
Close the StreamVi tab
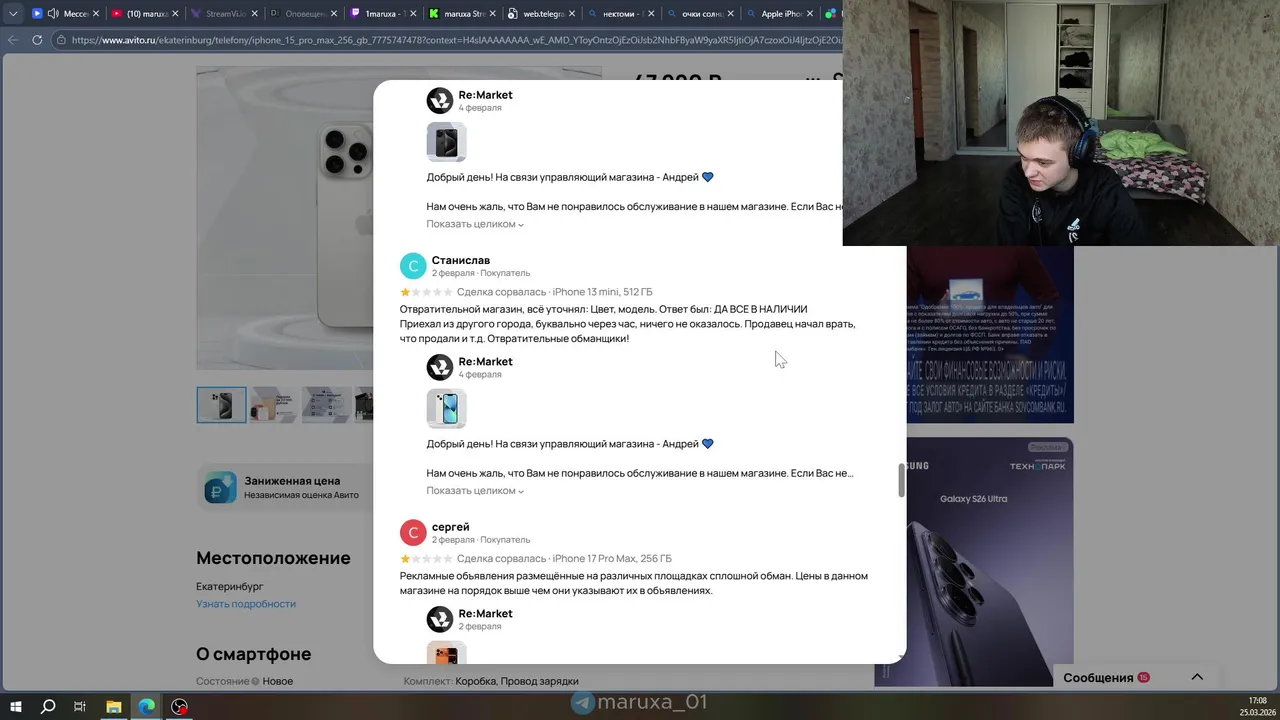(x=253, y=14)
